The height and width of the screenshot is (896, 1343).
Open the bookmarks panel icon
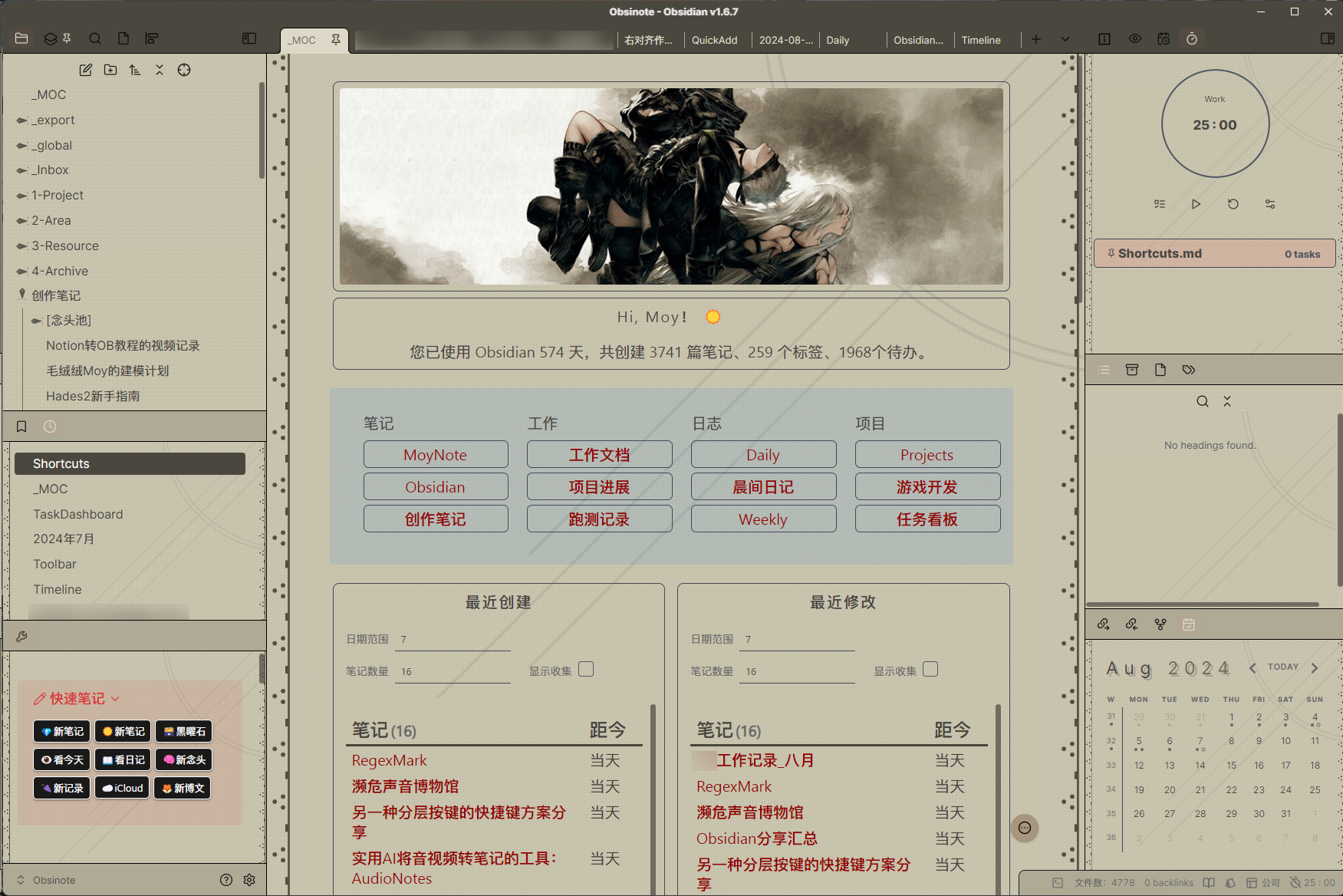pyautogui.click(x=21, y=427)
